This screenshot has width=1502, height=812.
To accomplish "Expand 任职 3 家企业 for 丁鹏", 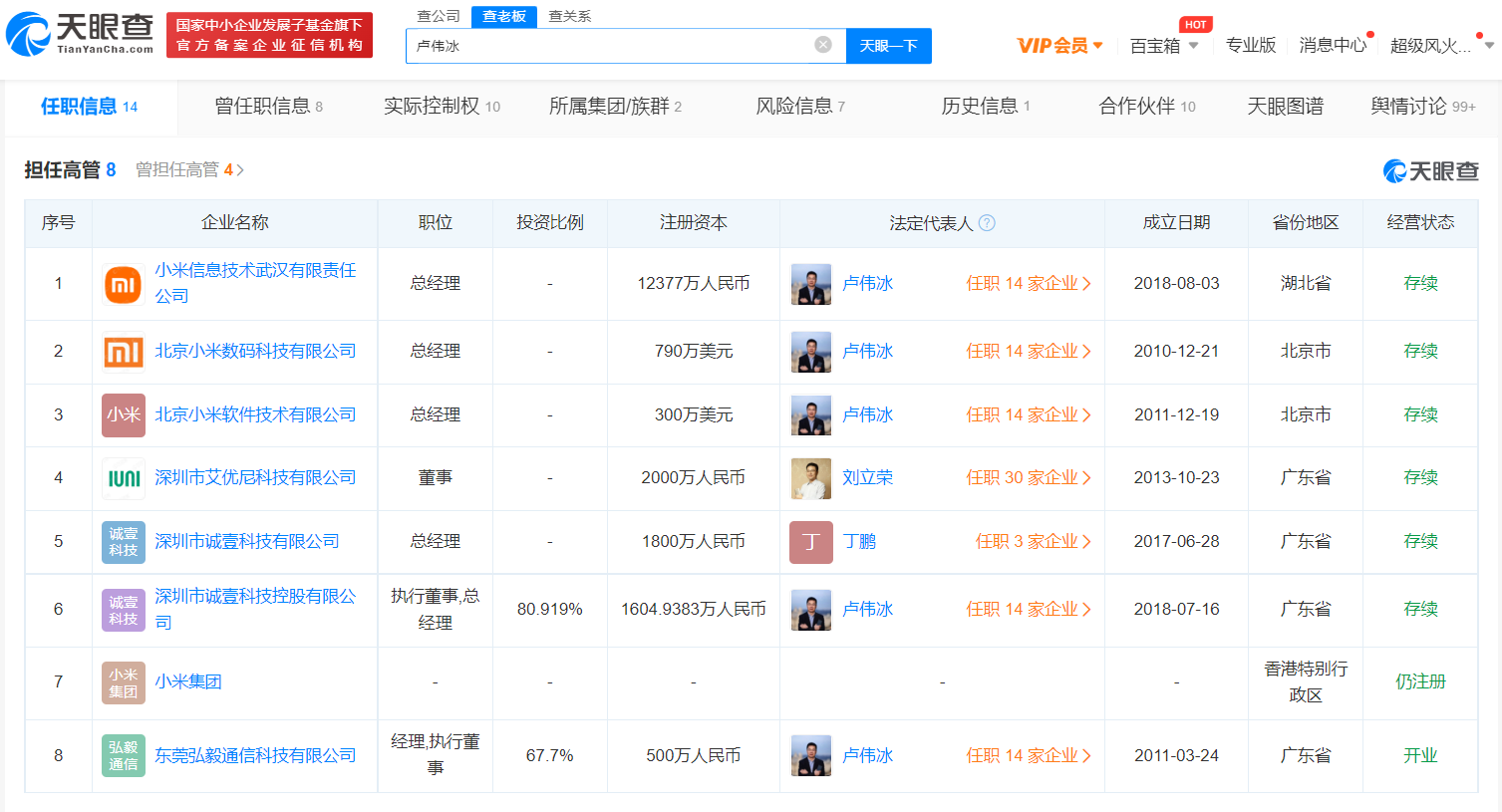I will point(1034,542).
